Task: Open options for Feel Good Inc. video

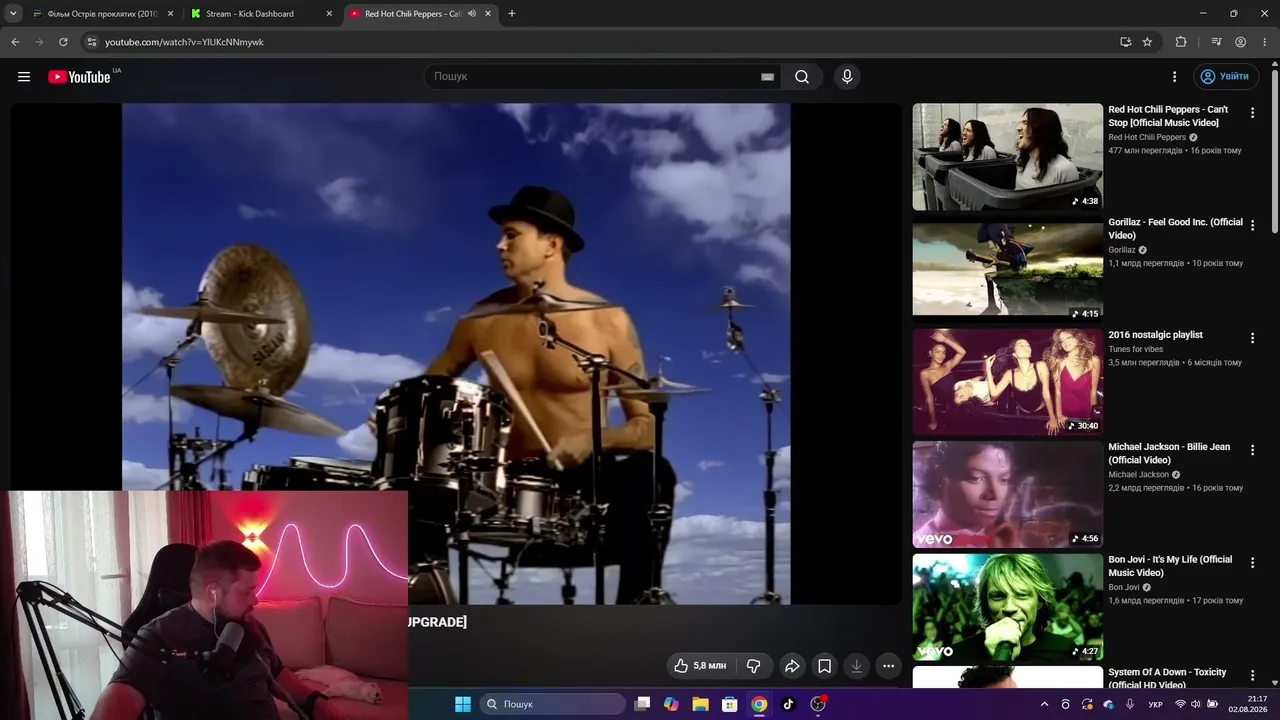Action: 1252,226
